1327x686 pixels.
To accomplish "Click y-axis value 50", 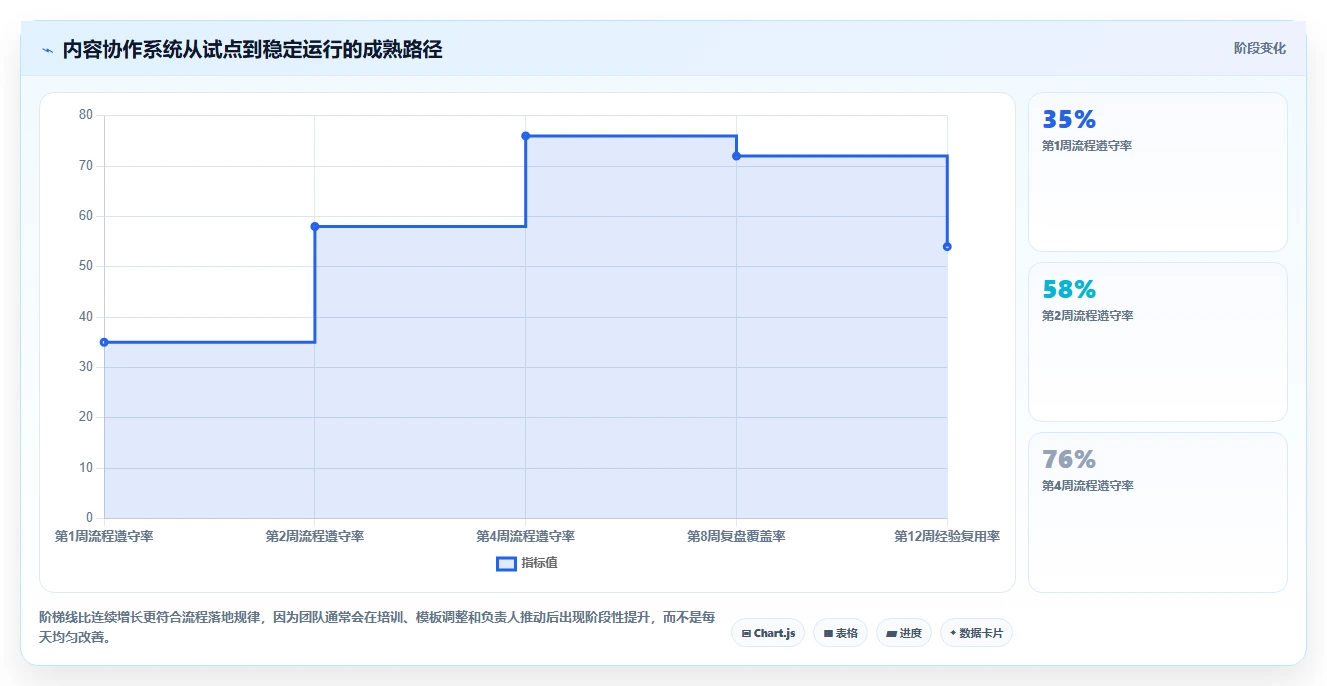I will point(86,266).
